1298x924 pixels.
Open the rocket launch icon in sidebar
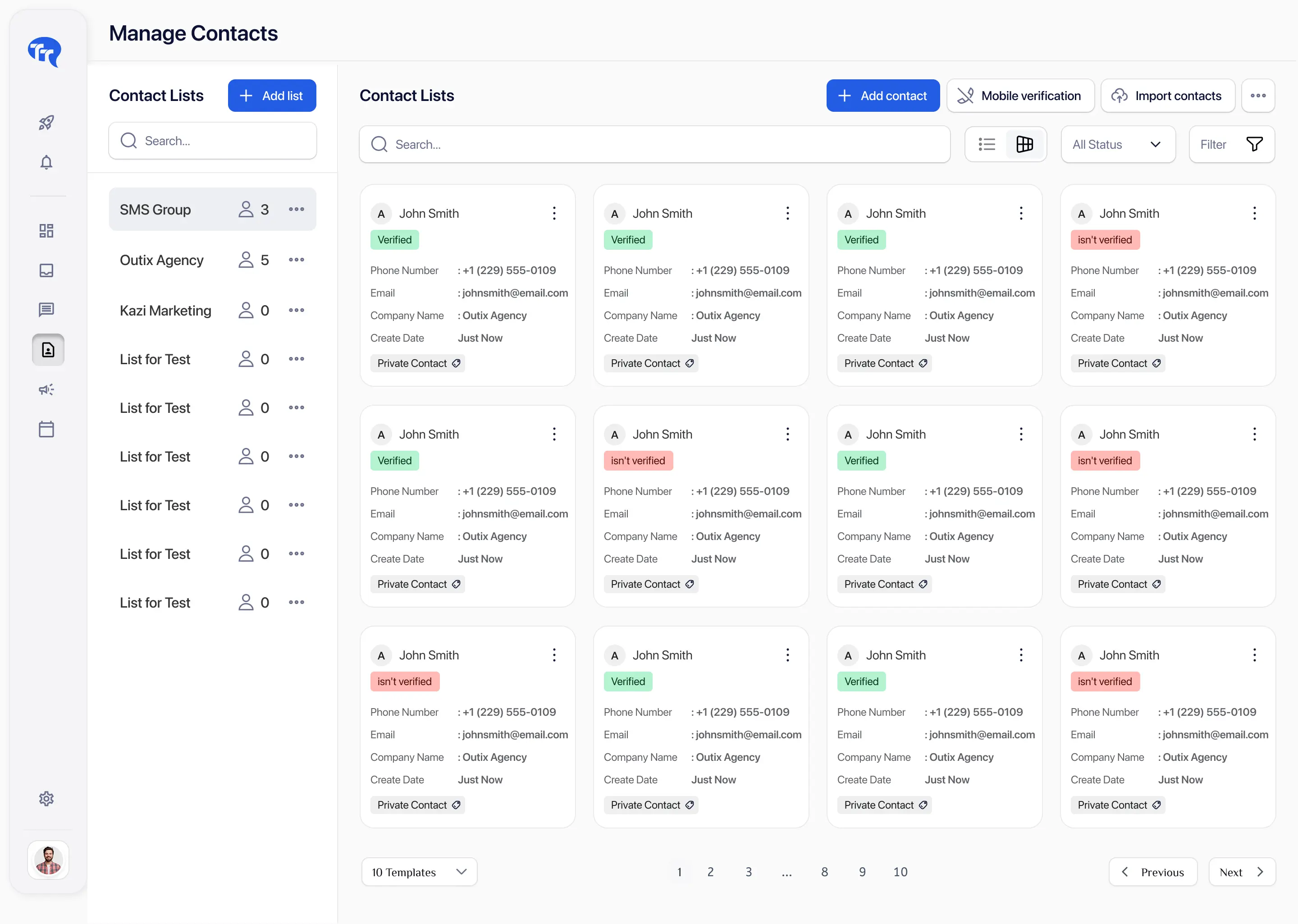[x=46, y=122]
